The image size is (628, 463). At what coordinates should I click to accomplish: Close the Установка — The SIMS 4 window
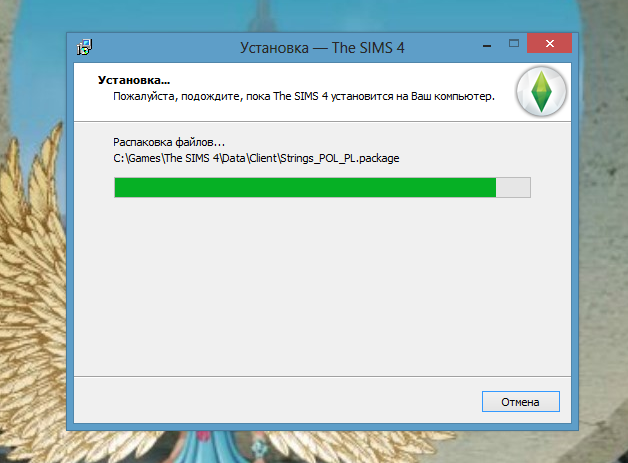click(550, 43)
